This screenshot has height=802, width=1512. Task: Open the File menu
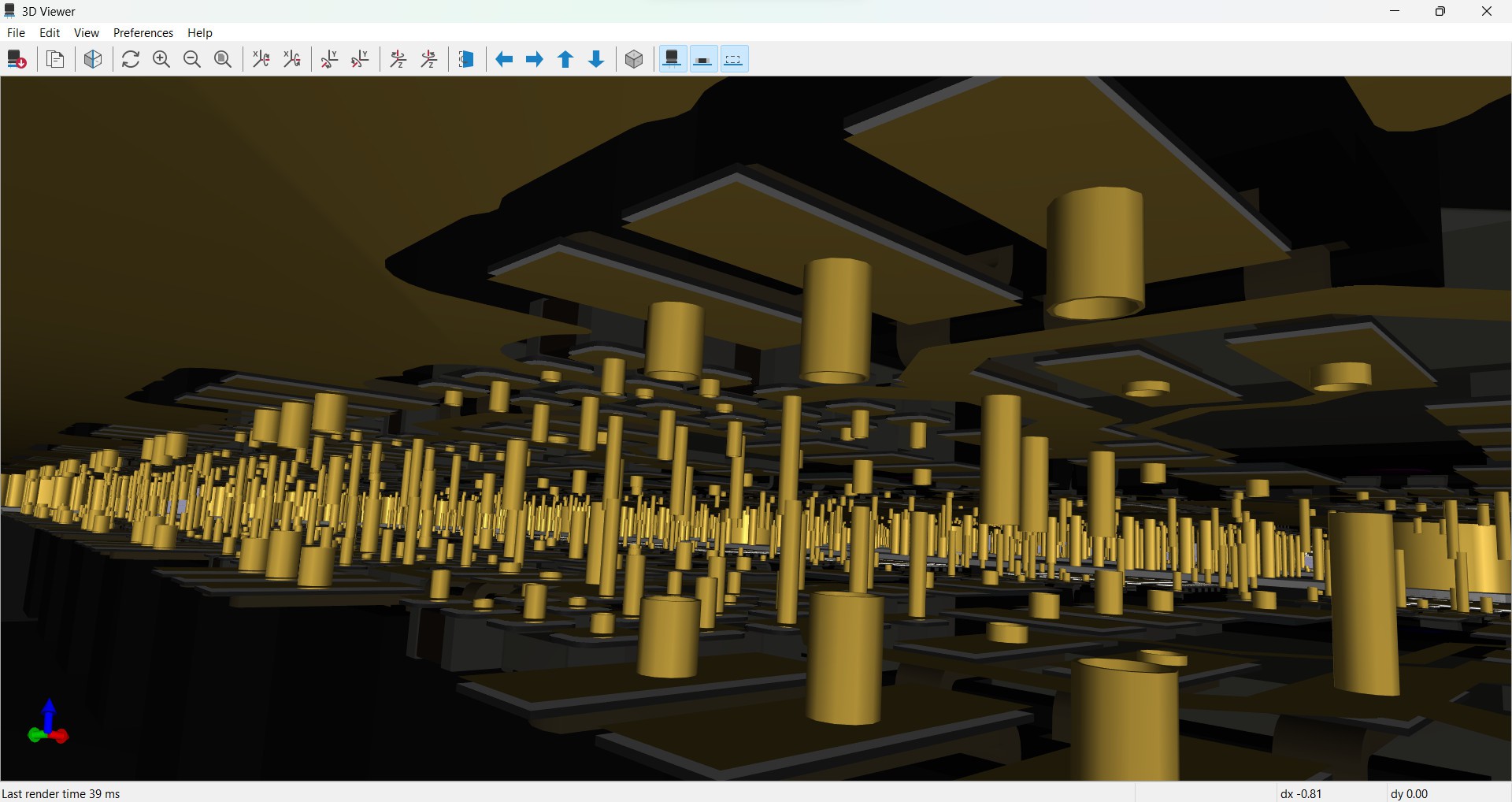[16, 33]
